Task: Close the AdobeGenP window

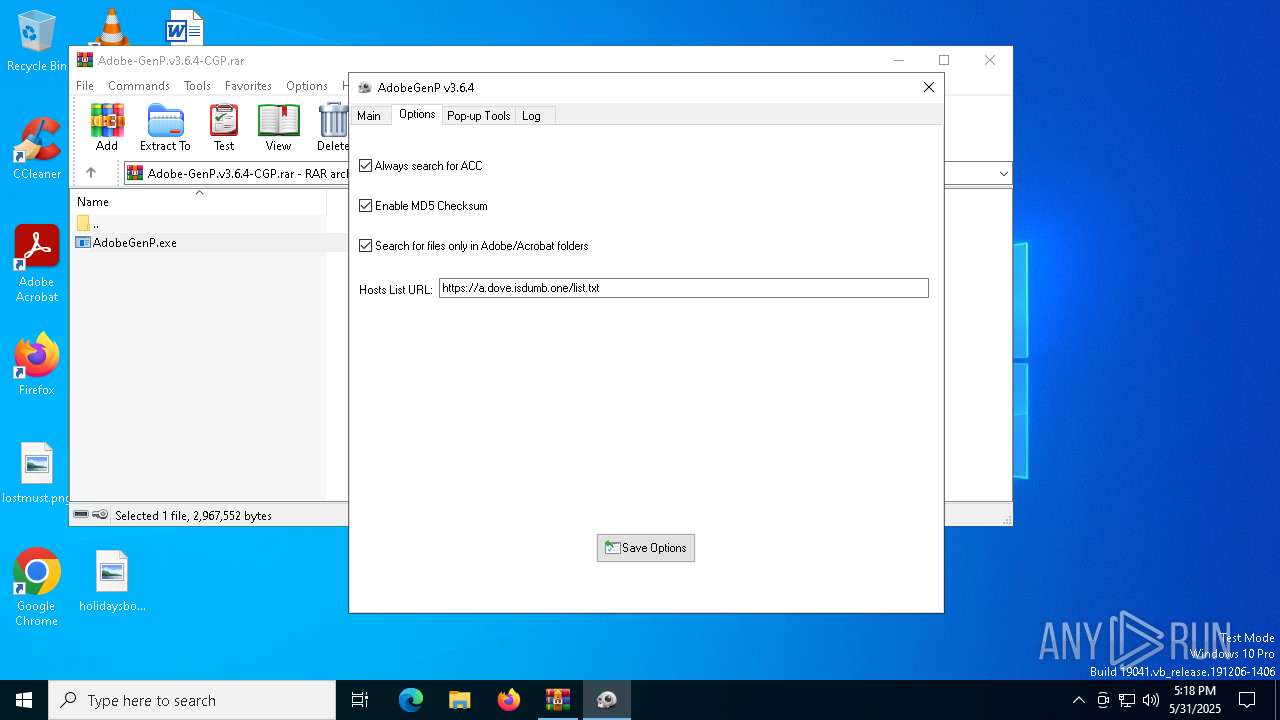Action: coord(929,87)
